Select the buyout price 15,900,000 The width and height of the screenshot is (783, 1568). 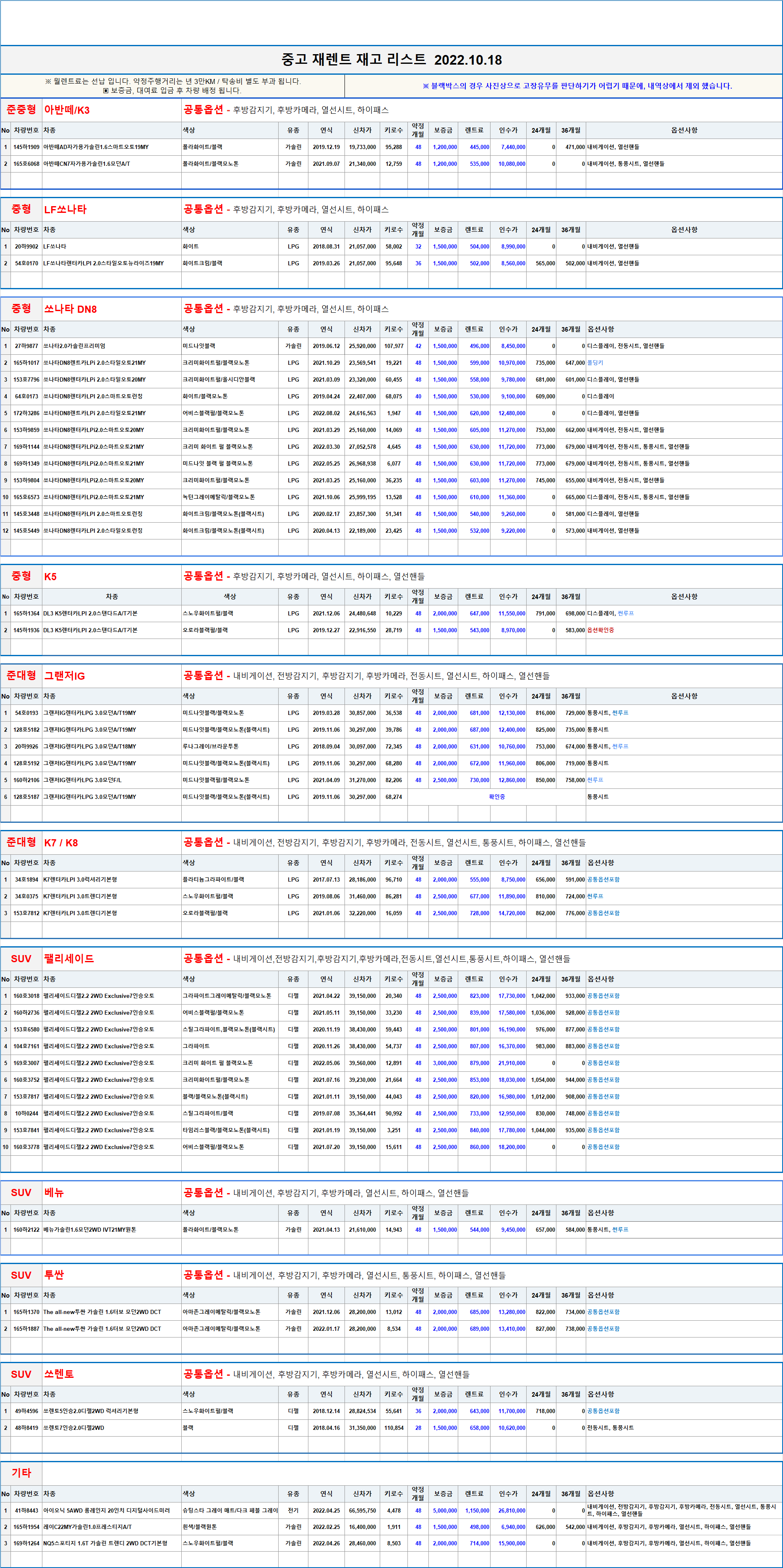click(512, 1543)
